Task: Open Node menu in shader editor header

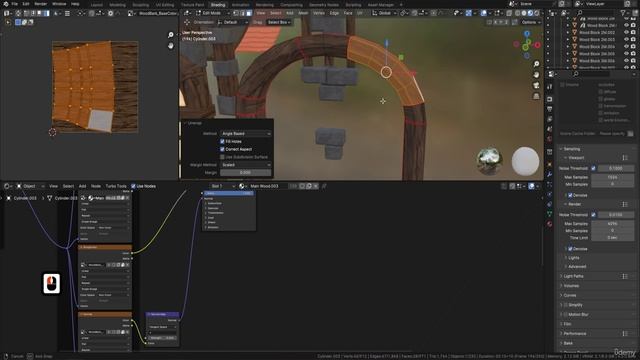Action: (96, 186)
